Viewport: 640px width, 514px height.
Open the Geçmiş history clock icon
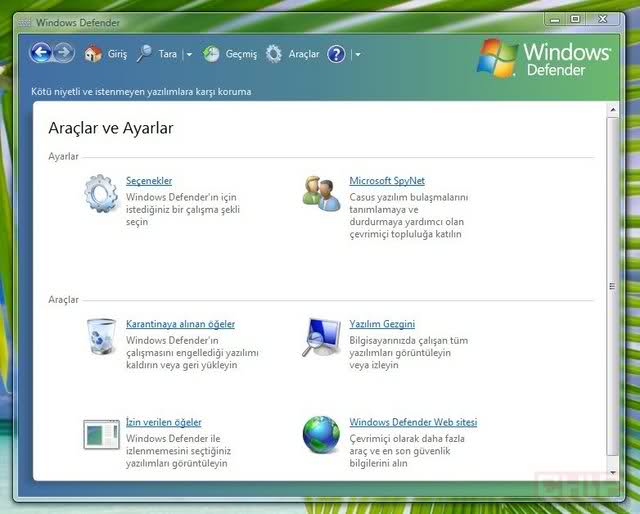point(211,54)
